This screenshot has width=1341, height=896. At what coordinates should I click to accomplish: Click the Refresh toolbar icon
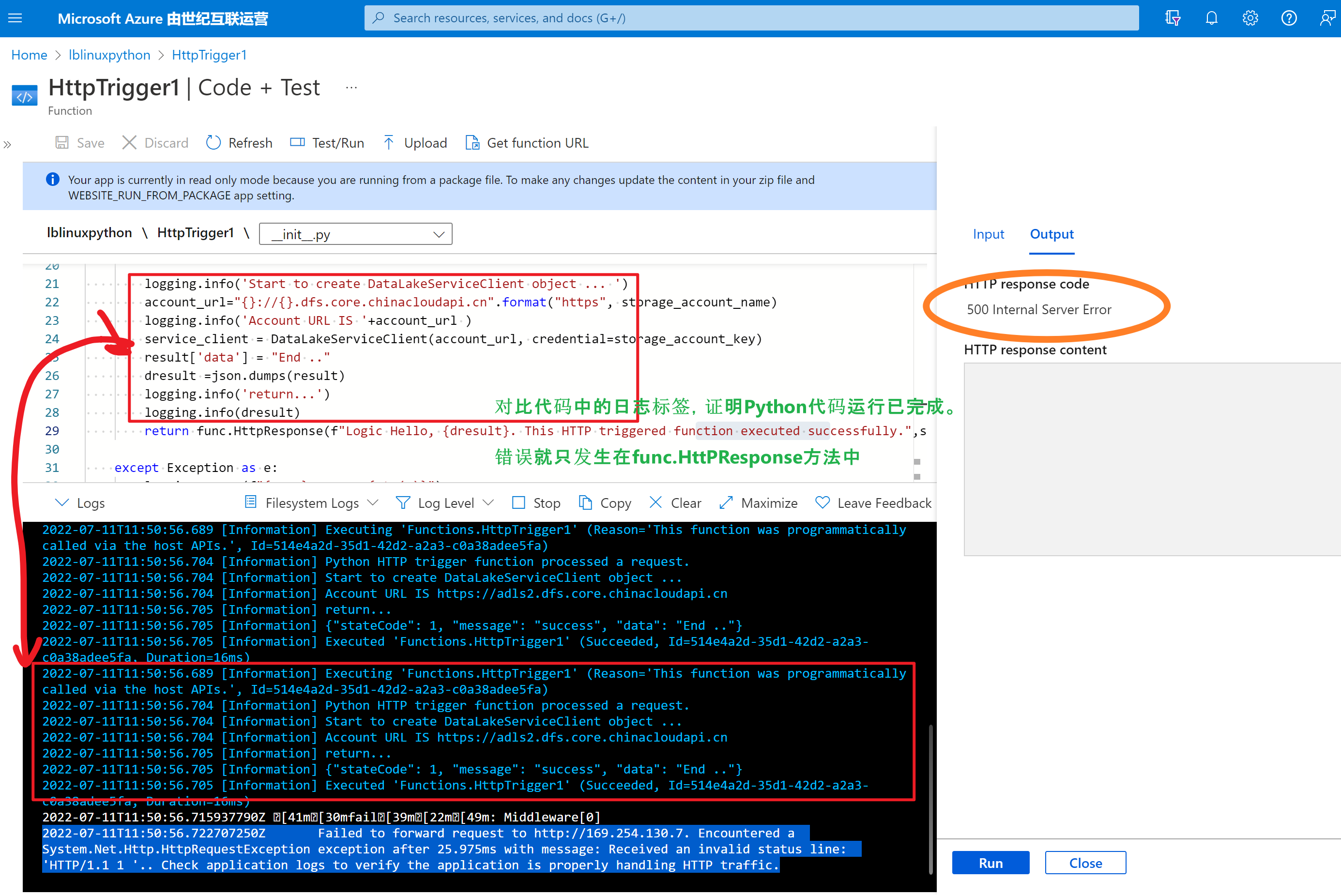(x=213, y=143)
